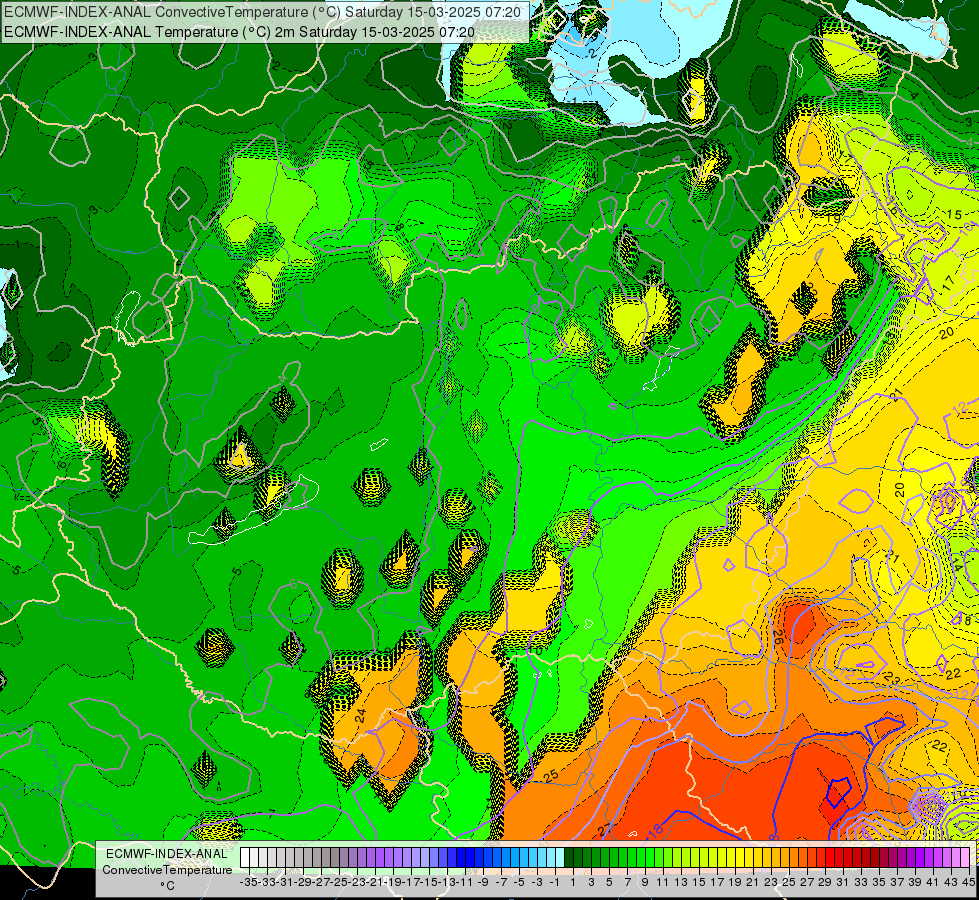Screen dimensions: 979x900
Task: Click the 13 tick label in legend
Action: [681, 882]
